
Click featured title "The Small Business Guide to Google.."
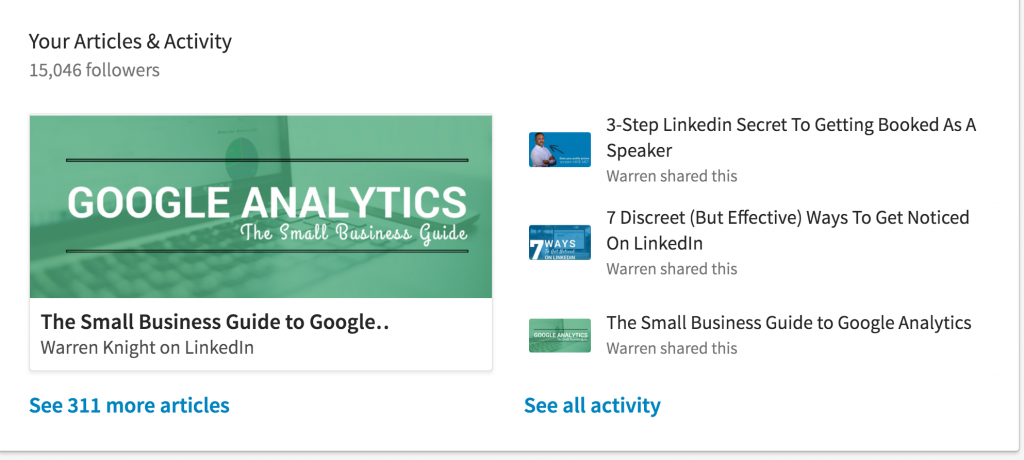(215, 321)
